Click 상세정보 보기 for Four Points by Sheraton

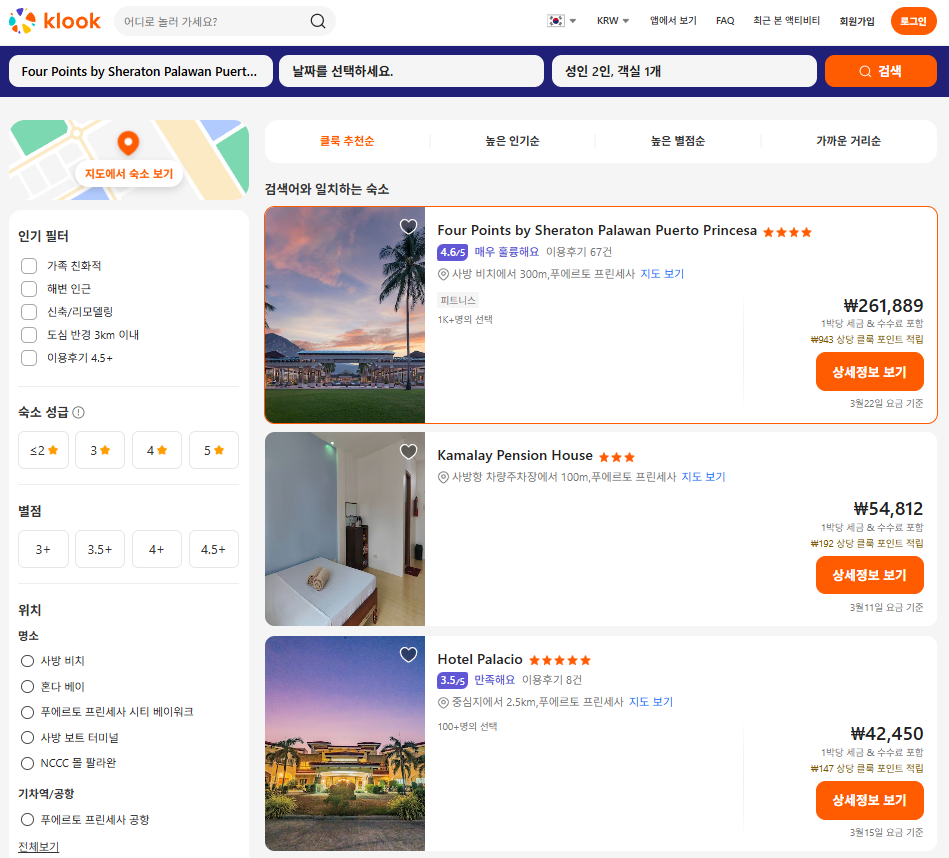coord(870,372)
